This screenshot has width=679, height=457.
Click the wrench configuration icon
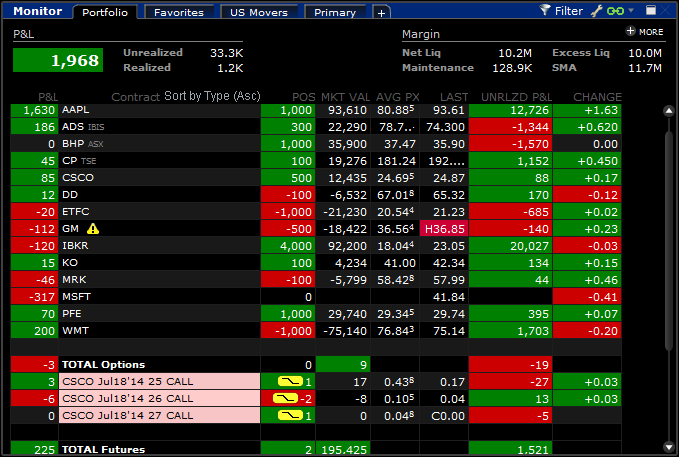point(597,11)
